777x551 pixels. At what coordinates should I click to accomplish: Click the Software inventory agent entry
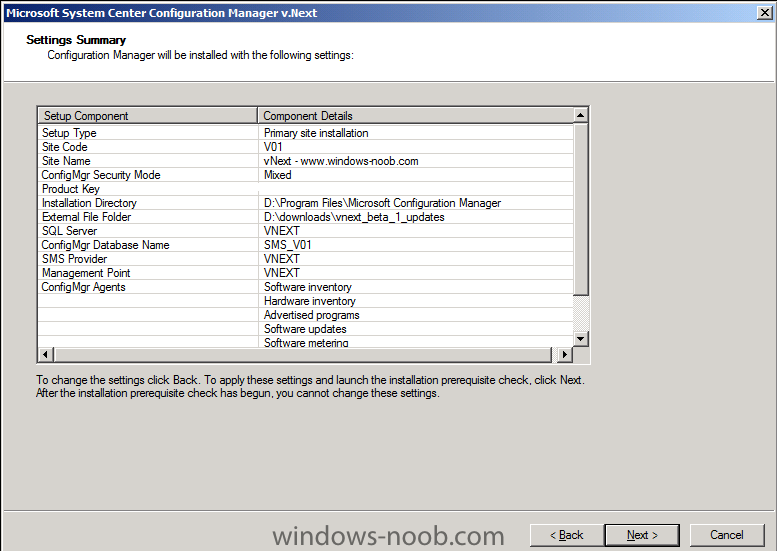click(308, 287)
